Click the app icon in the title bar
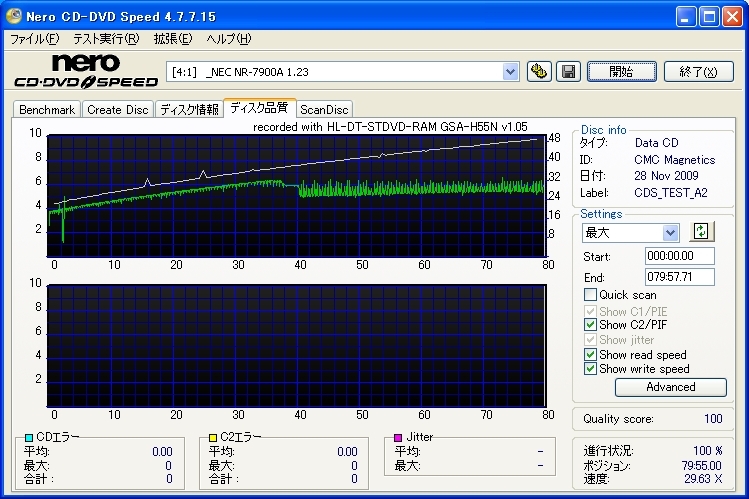 (x=13, y=16)
